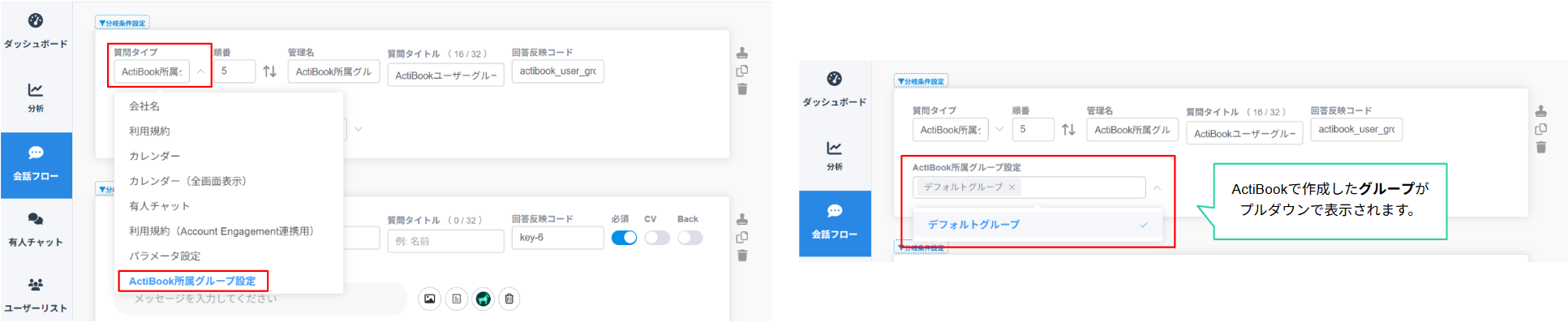Select the highlighted デフォルトグループ option in the list
Image resolution: width=1568 pixels, height=323 pixels.
coord(1038,225)
